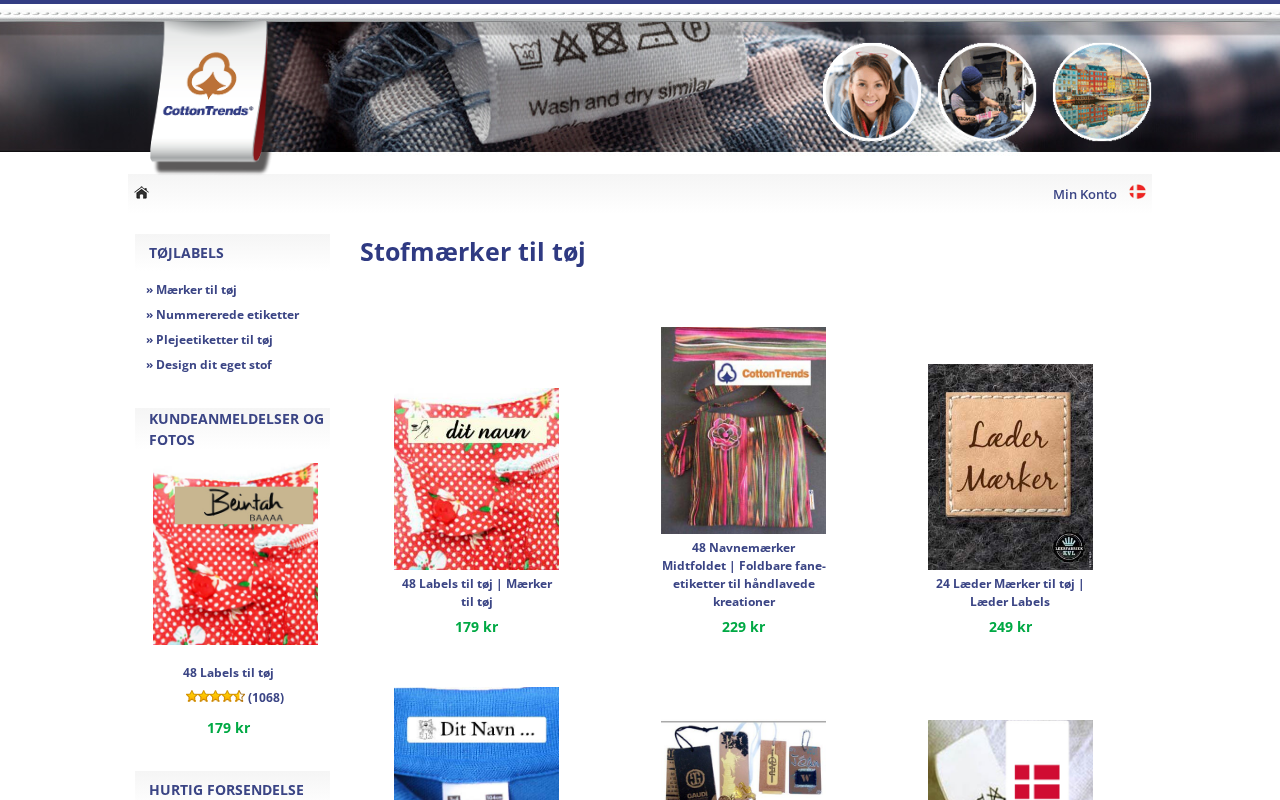The image size is (1280, 800).
Task: Click the sewing worker circular photo
Action: (987, 92)
